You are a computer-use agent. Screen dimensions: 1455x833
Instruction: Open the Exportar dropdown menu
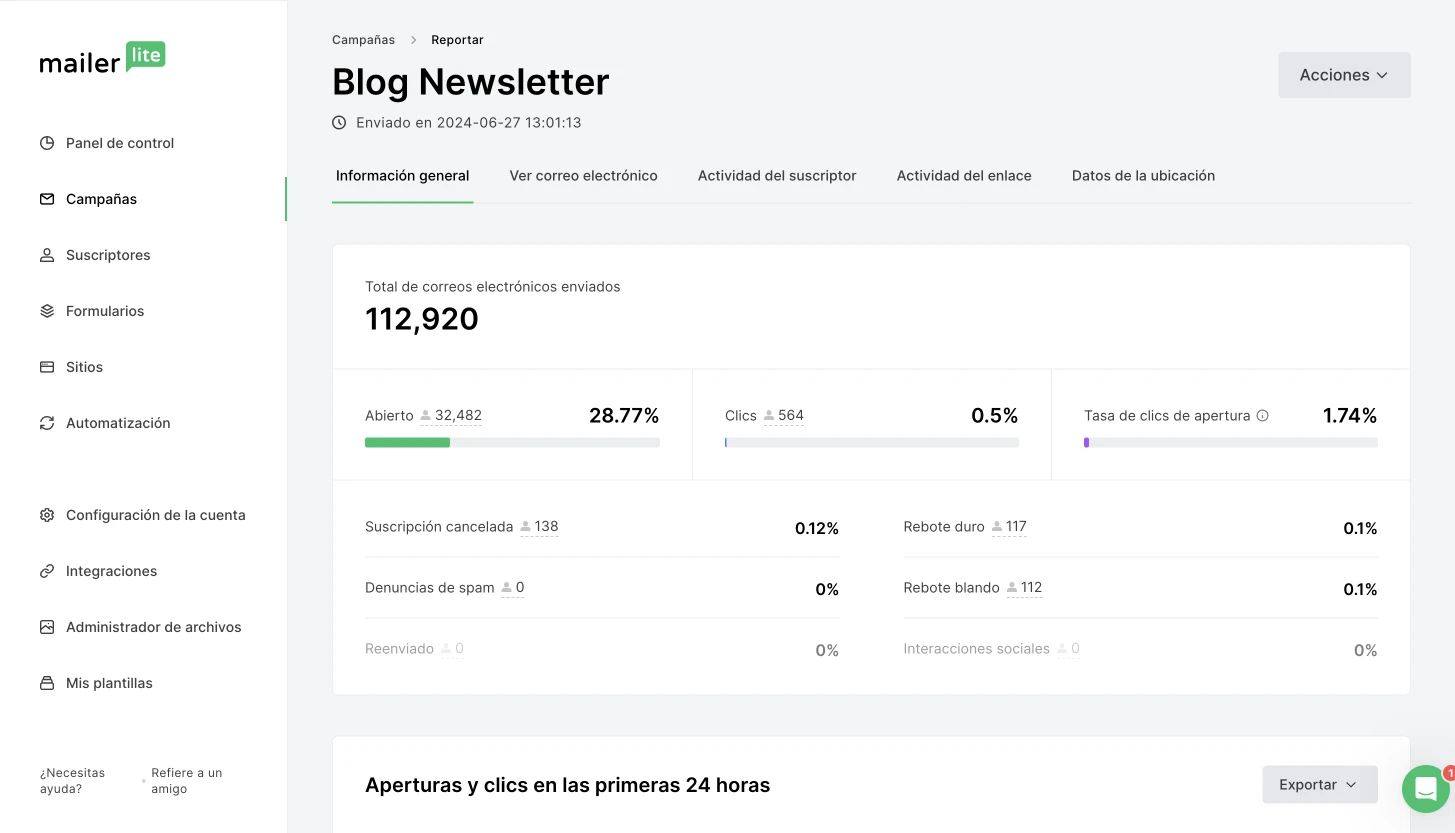(1319, 785)
